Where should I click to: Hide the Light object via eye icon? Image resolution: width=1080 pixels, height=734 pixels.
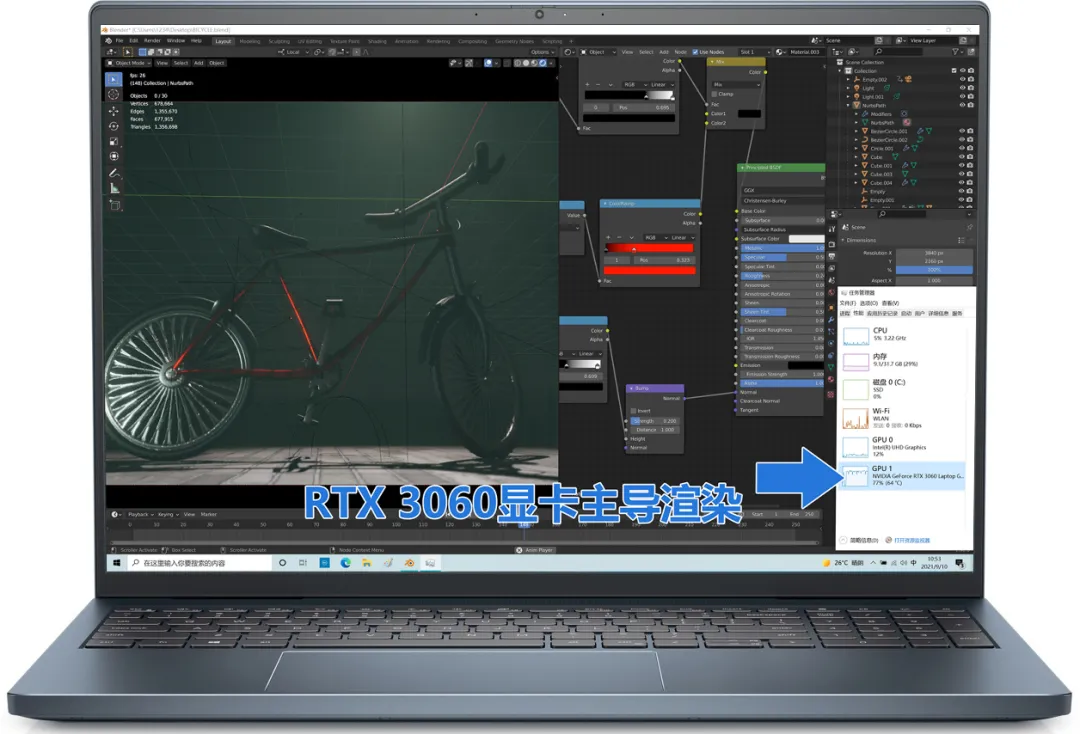tap(962, 88)
